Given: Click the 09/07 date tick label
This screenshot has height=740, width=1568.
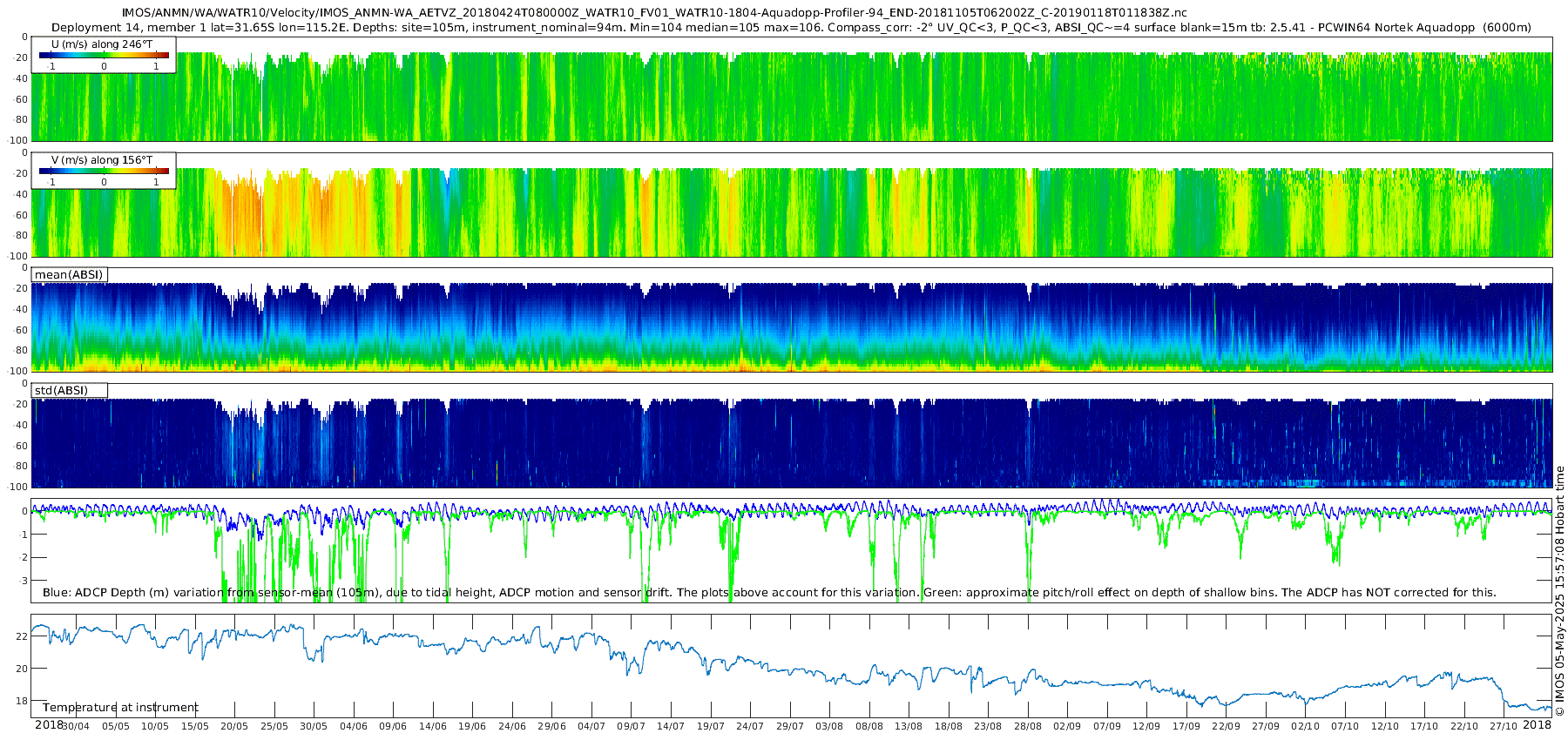Looking at the screenshot, I should pyautogui.click(x=631, y=726).
